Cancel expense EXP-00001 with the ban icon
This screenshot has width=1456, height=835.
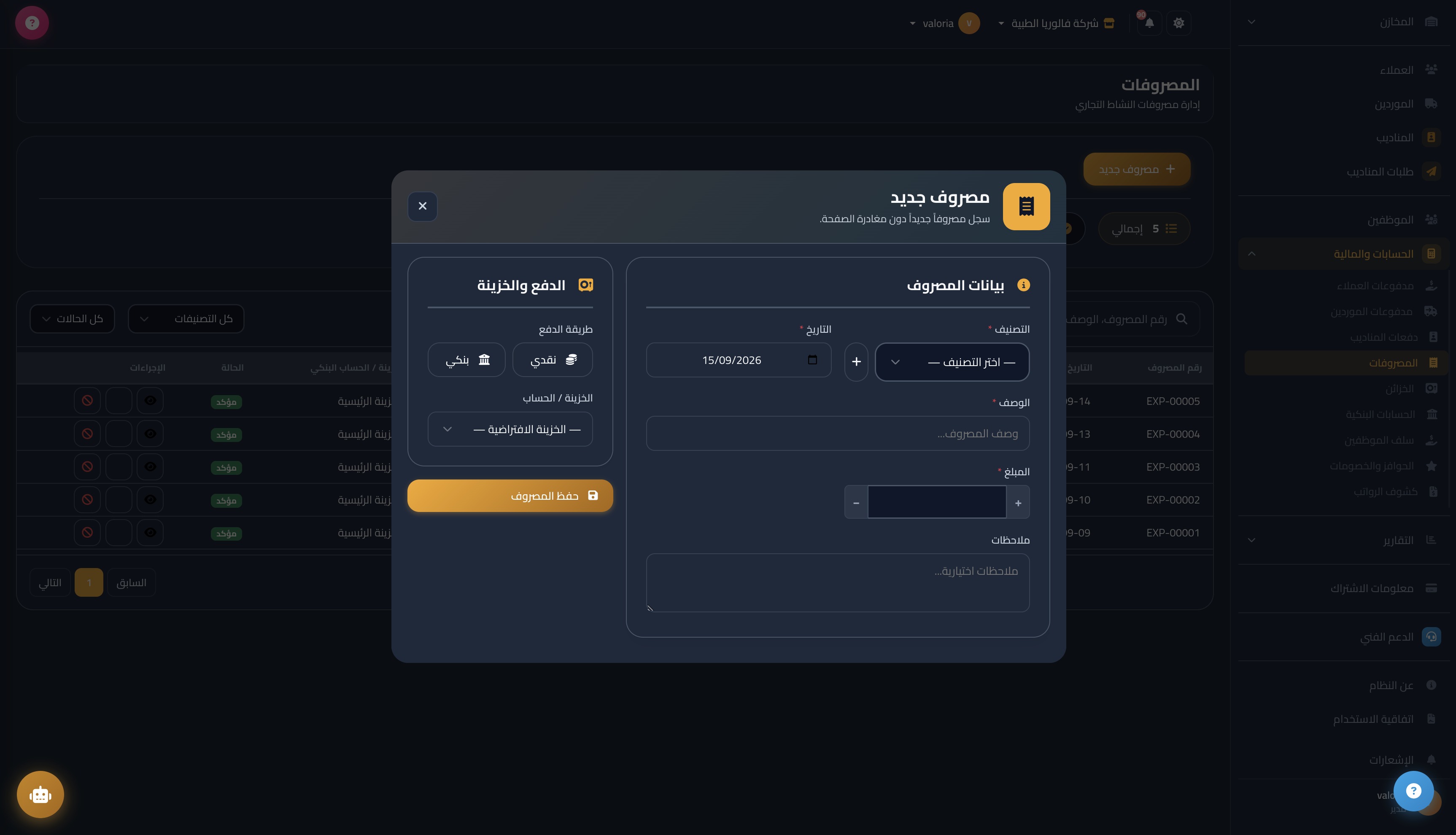click(x=87, y=532)
